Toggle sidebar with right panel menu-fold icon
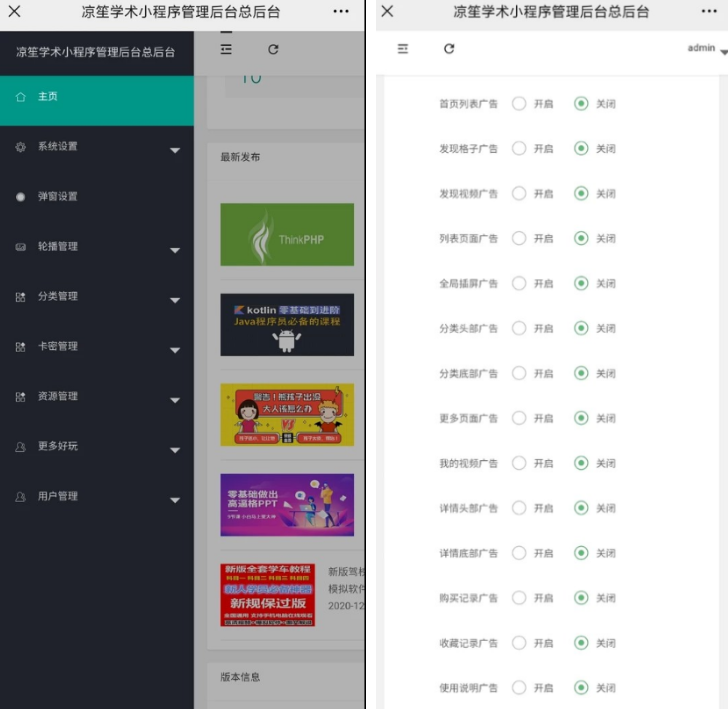728x712 pixels. point(403,49)
